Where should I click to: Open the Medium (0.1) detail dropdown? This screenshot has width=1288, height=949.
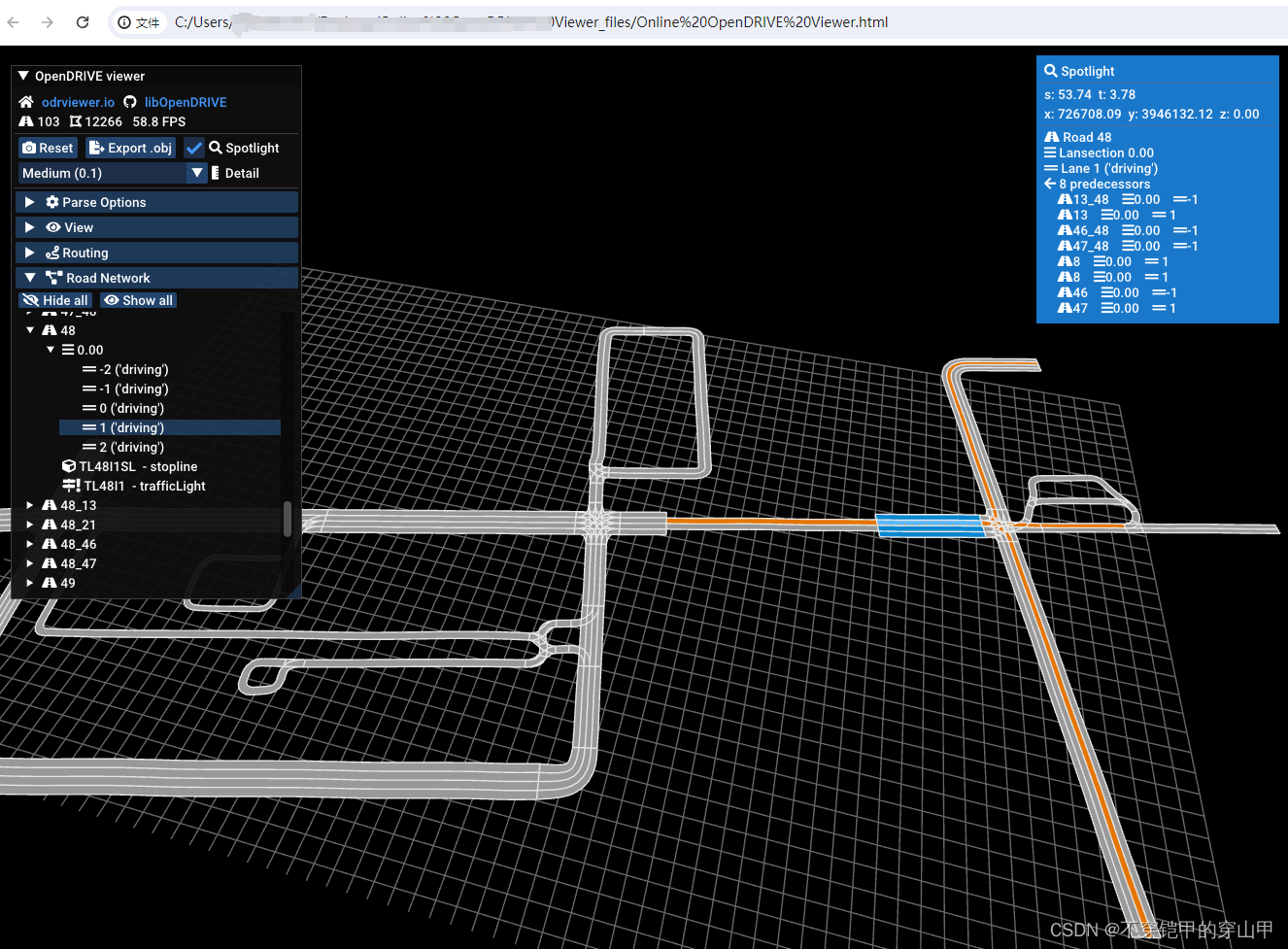coord(113,173)
